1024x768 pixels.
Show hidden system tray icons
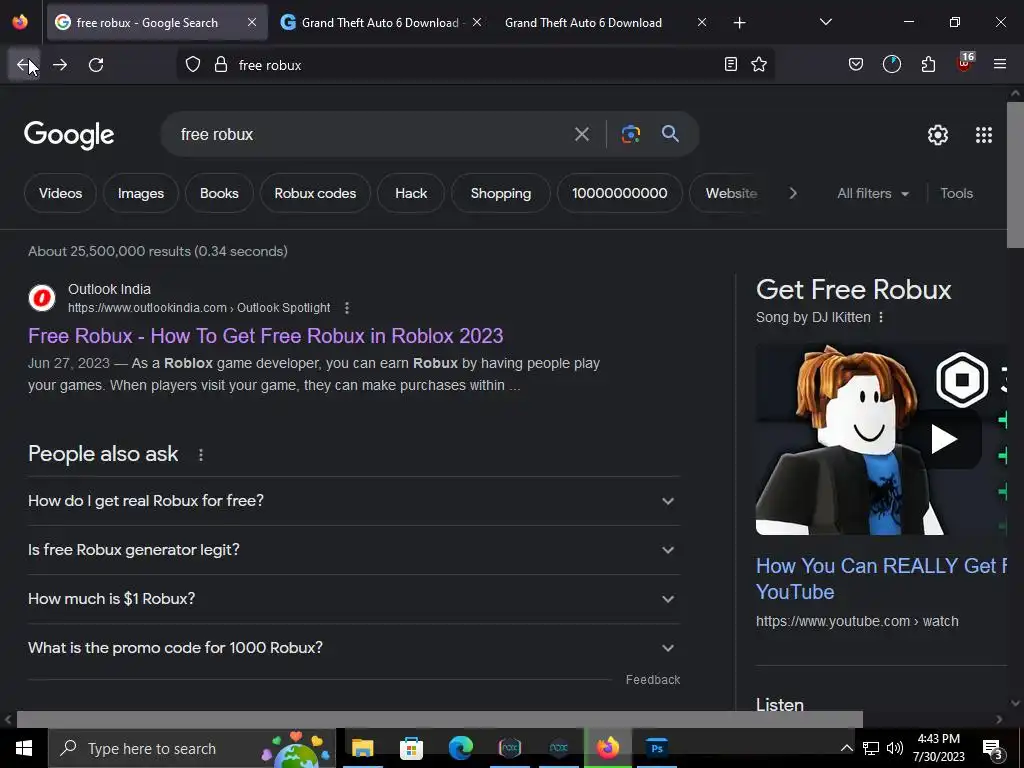[846, 748]
